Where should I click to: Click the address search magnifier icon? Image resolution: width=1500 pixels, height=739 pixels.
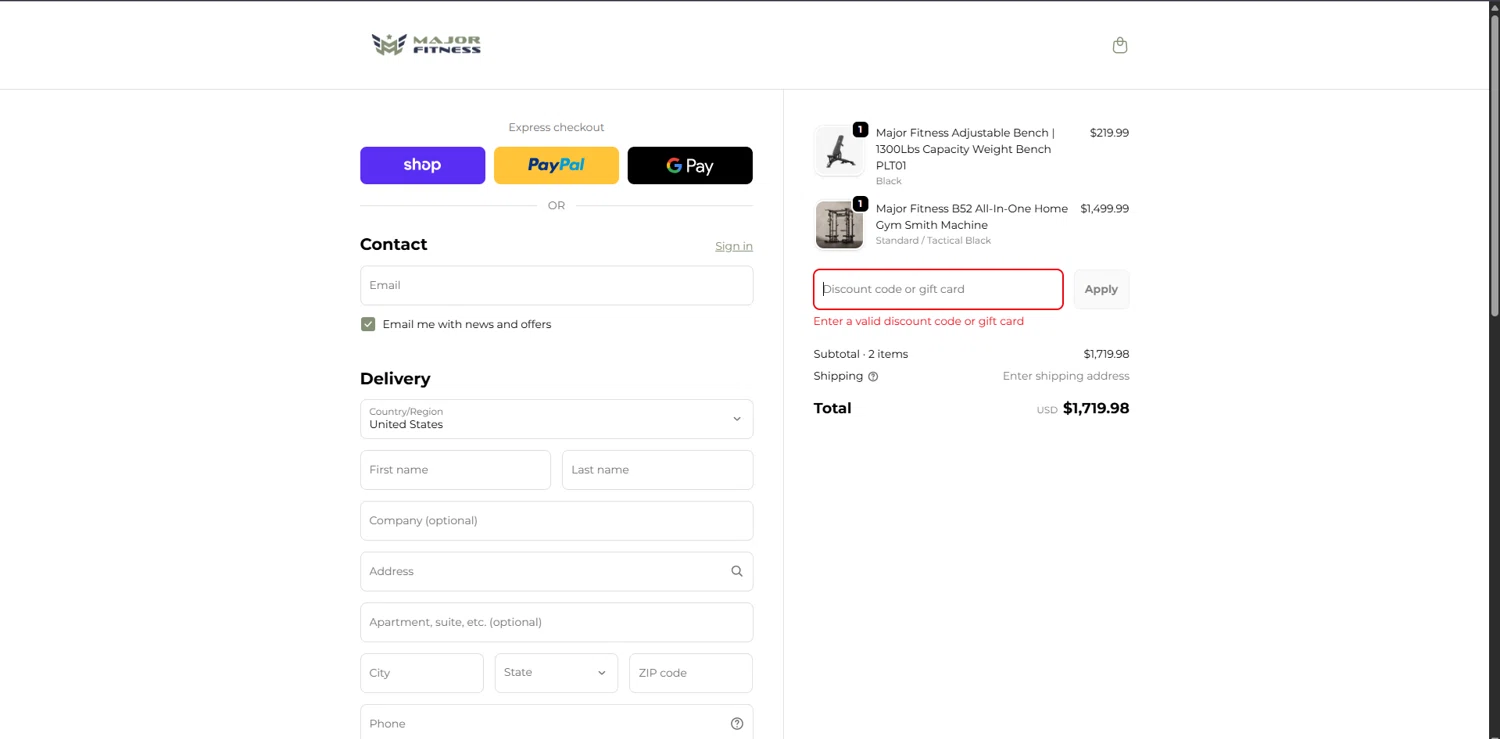tap(737, 571)
